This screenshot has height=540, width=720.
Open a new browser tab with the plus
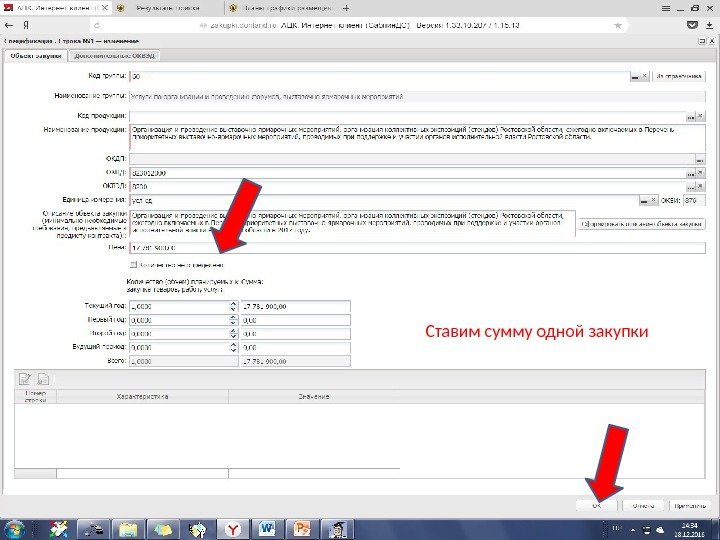tap(346, 8)
